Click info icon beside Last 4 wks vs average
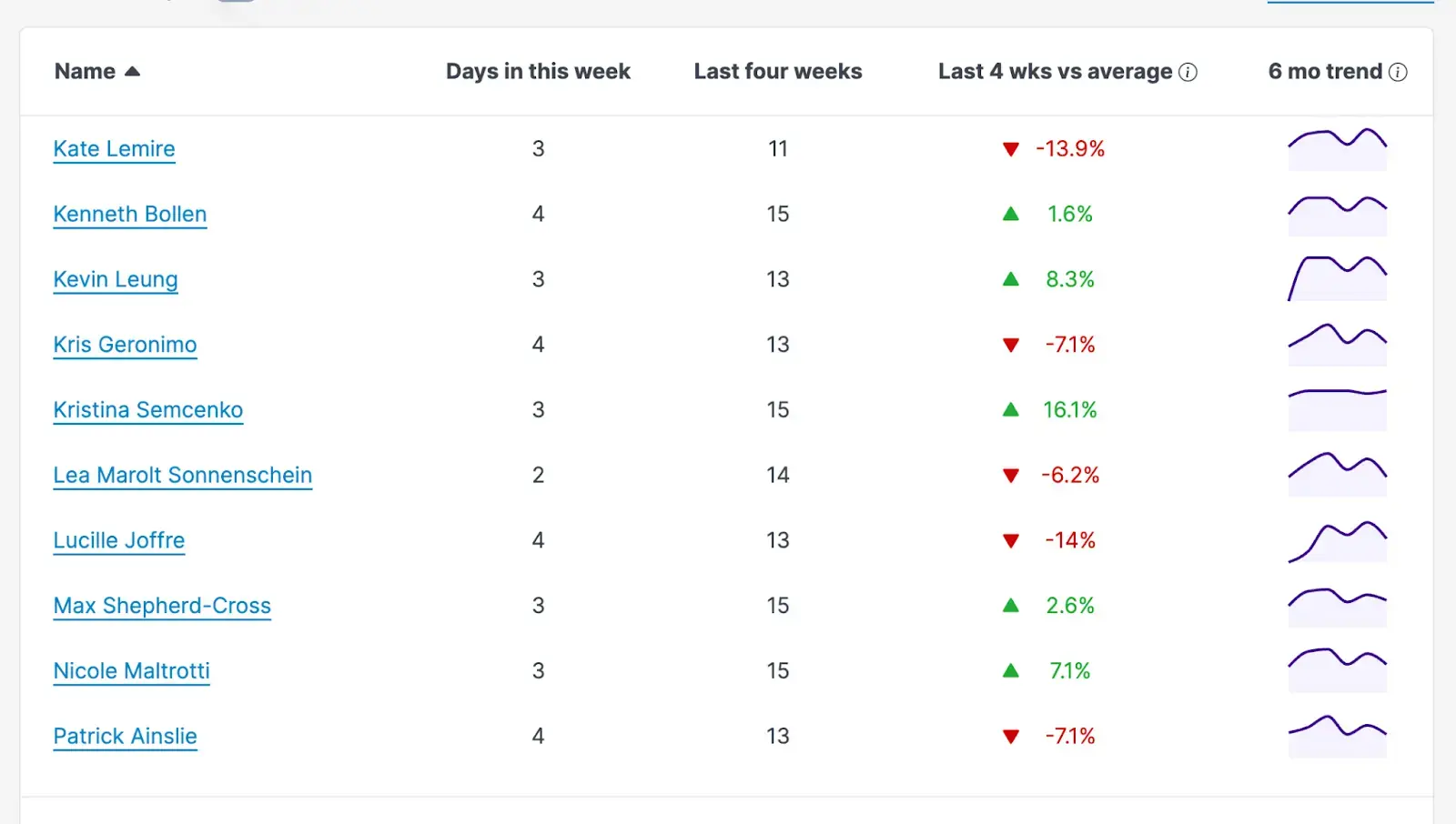 coord(1188,72)
